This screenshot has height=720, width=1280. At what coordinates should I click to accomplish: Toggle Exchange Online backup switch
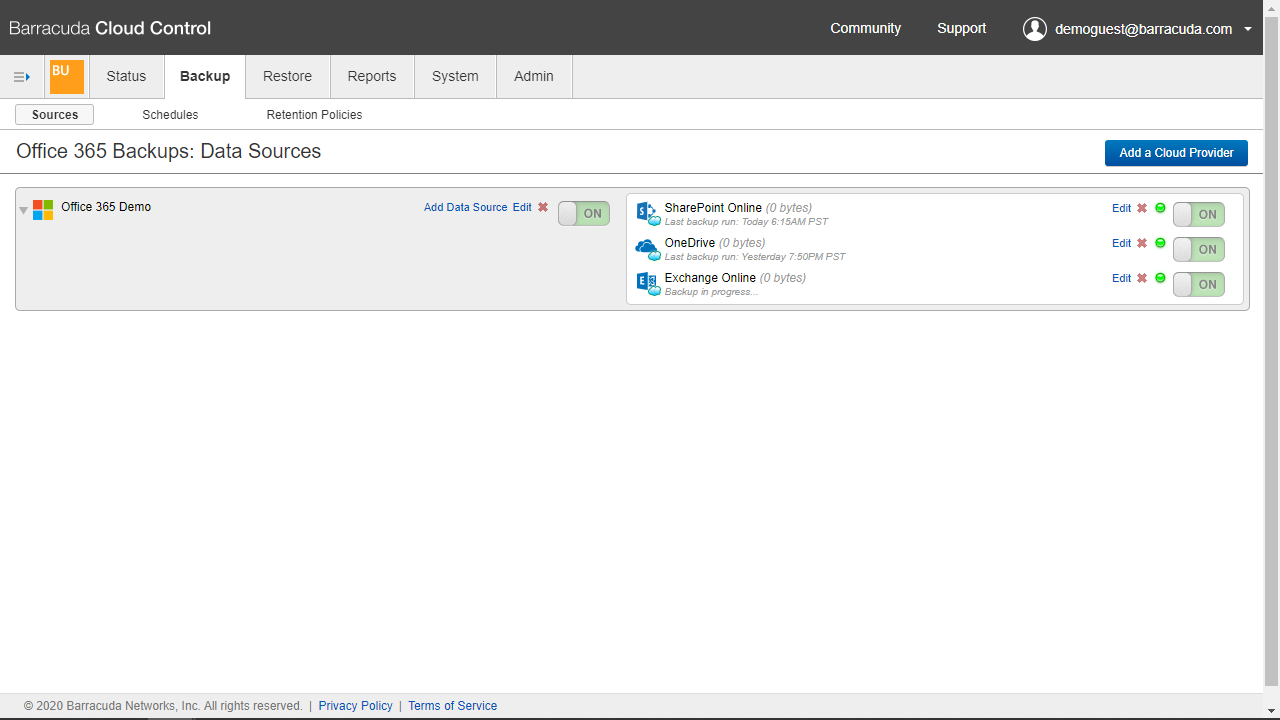1199,284
